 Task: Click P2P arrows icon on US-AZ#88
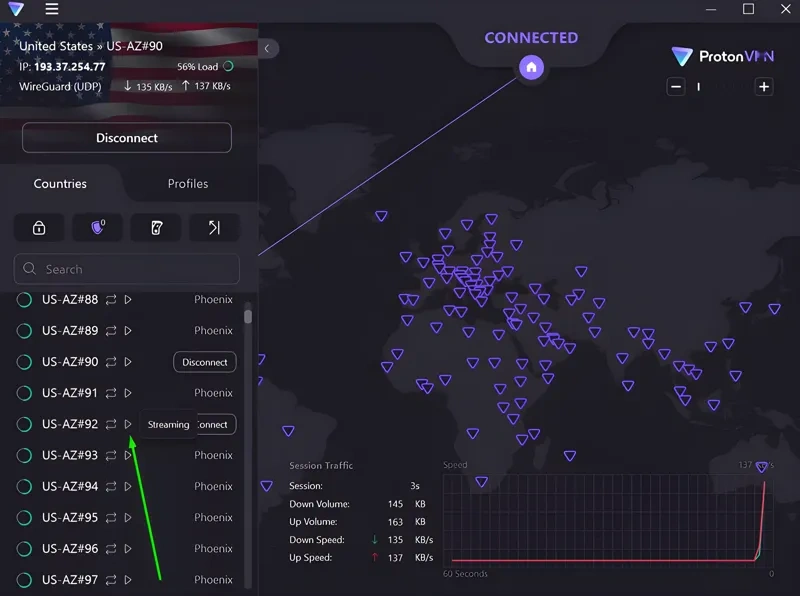tap(111, 300)
